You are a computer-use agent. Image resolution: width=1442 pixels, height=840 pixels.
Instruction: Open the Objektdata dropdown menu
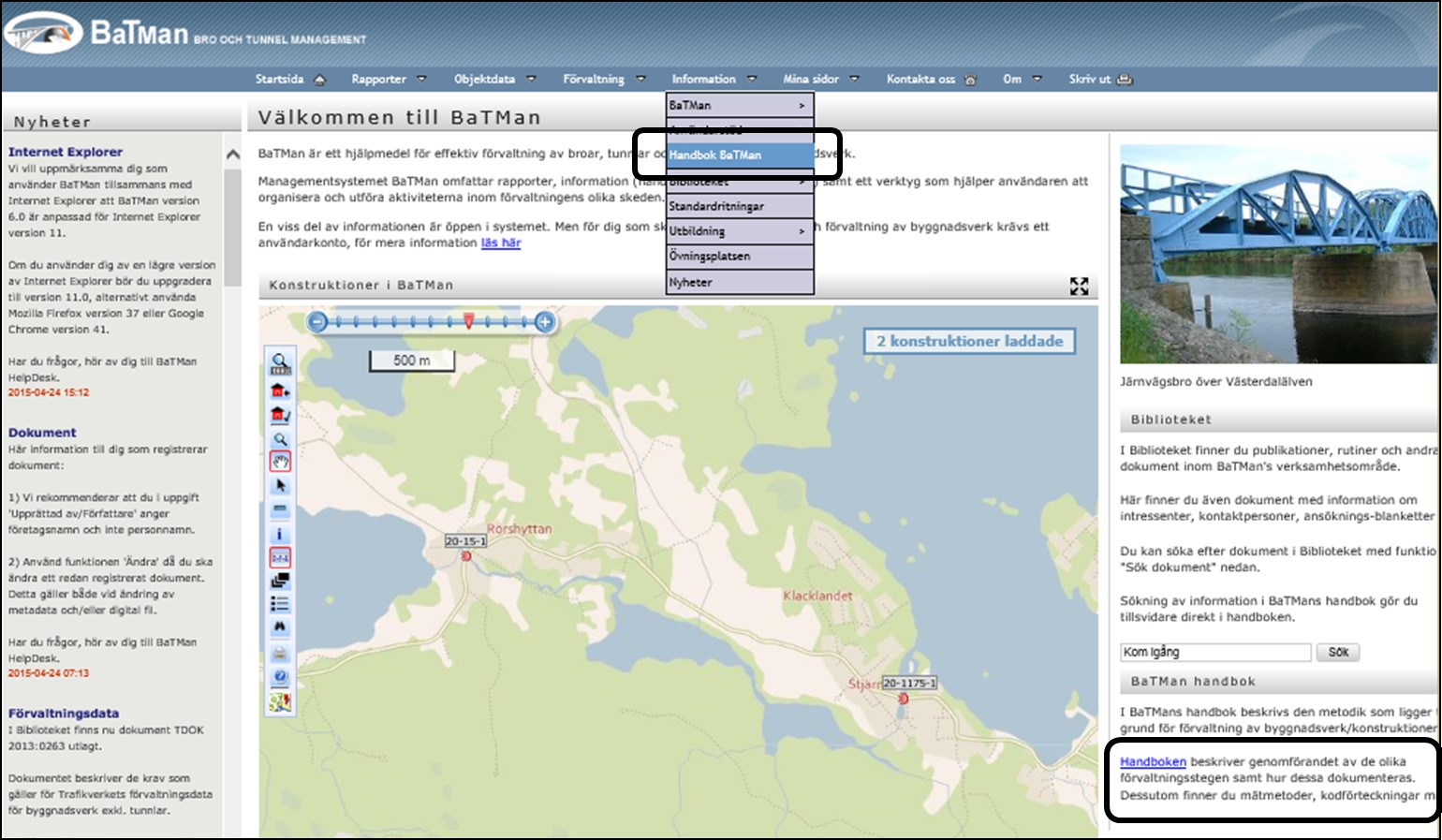494,80
